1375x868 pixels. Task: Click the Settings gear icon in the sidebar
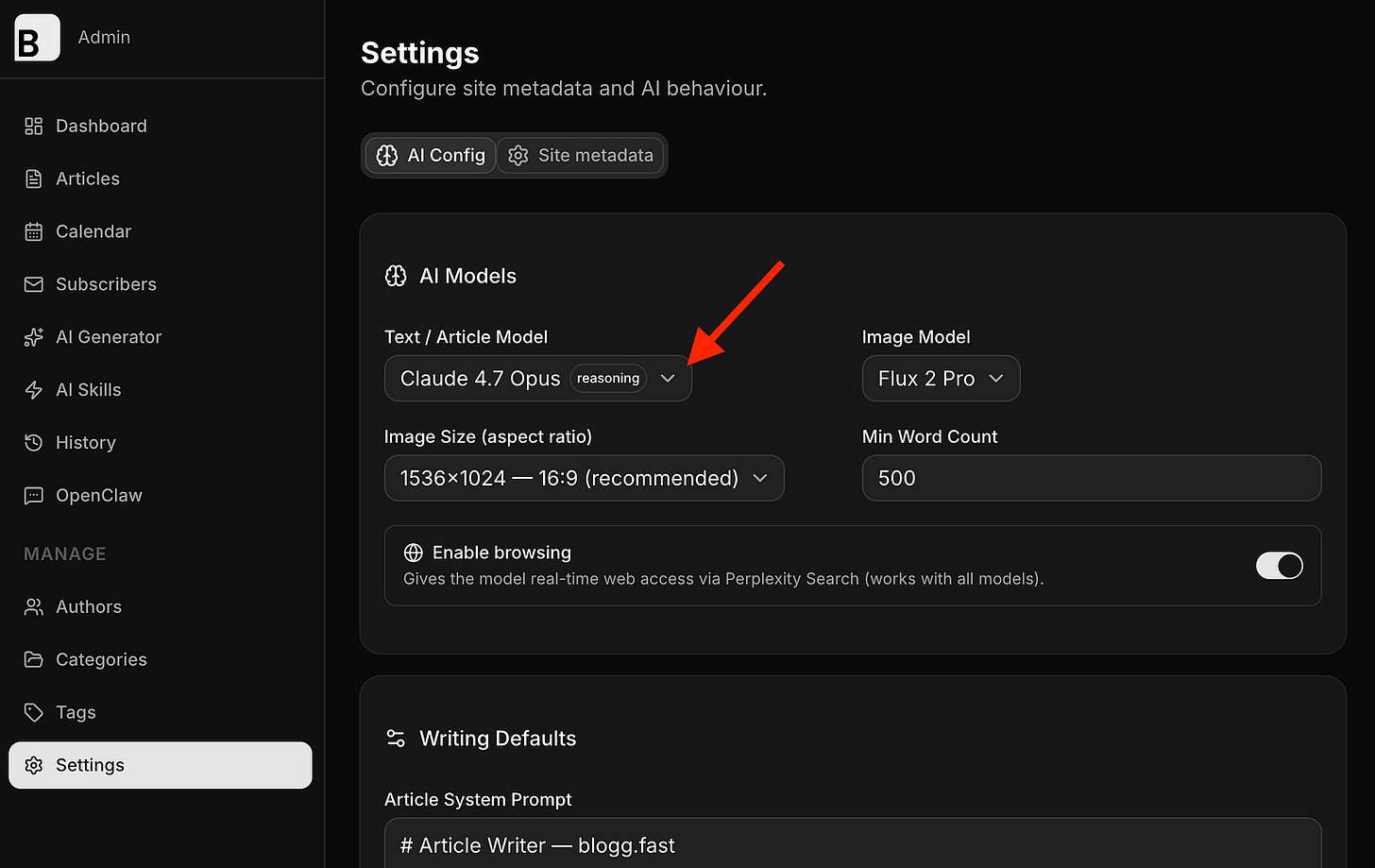pos(34,765)
